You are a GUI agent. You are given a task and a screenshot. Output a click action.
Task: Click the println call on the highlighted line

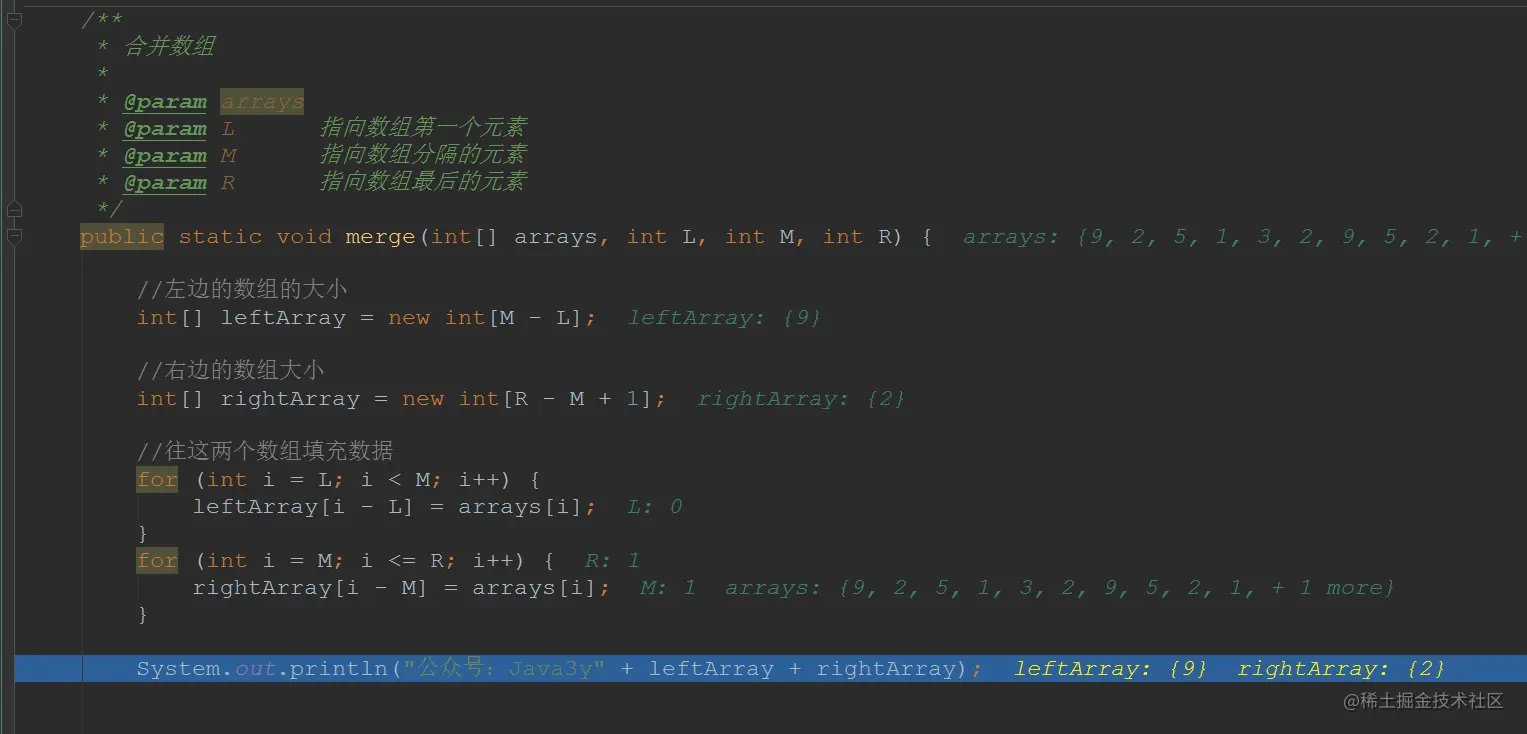(338, 669)
